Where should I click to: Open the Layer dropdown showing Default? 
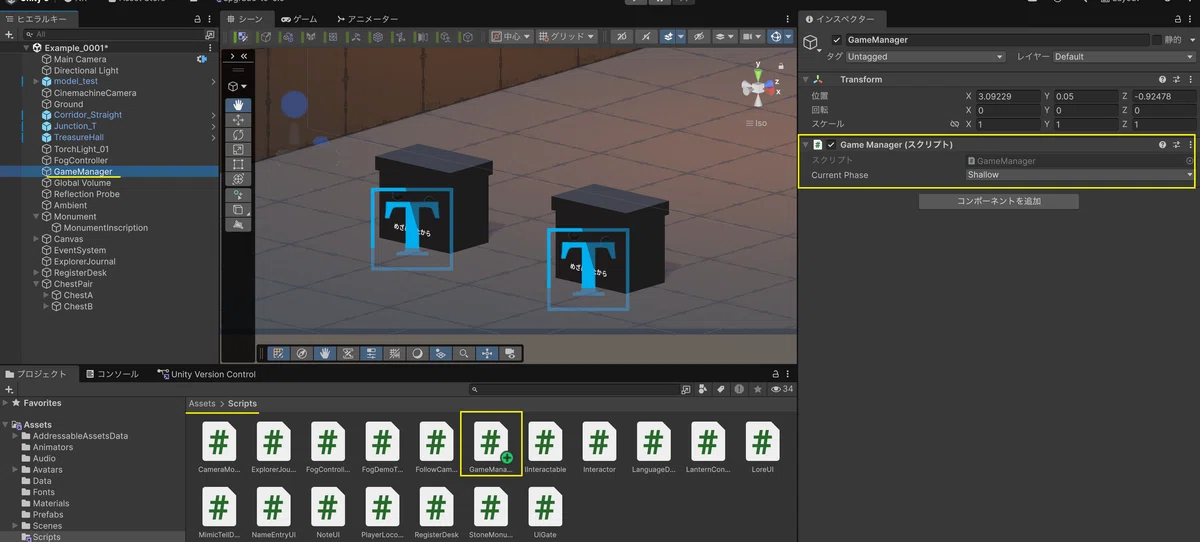1123,57
